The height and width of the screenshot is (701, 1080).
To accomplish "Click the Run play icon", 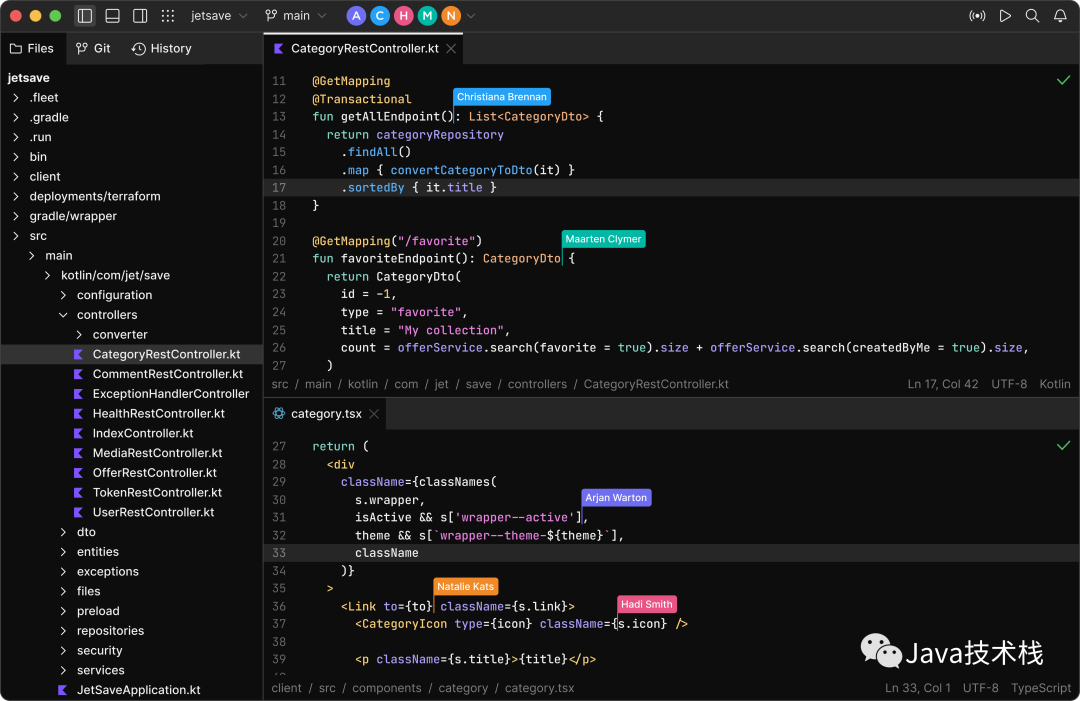I will [1005, 16].
